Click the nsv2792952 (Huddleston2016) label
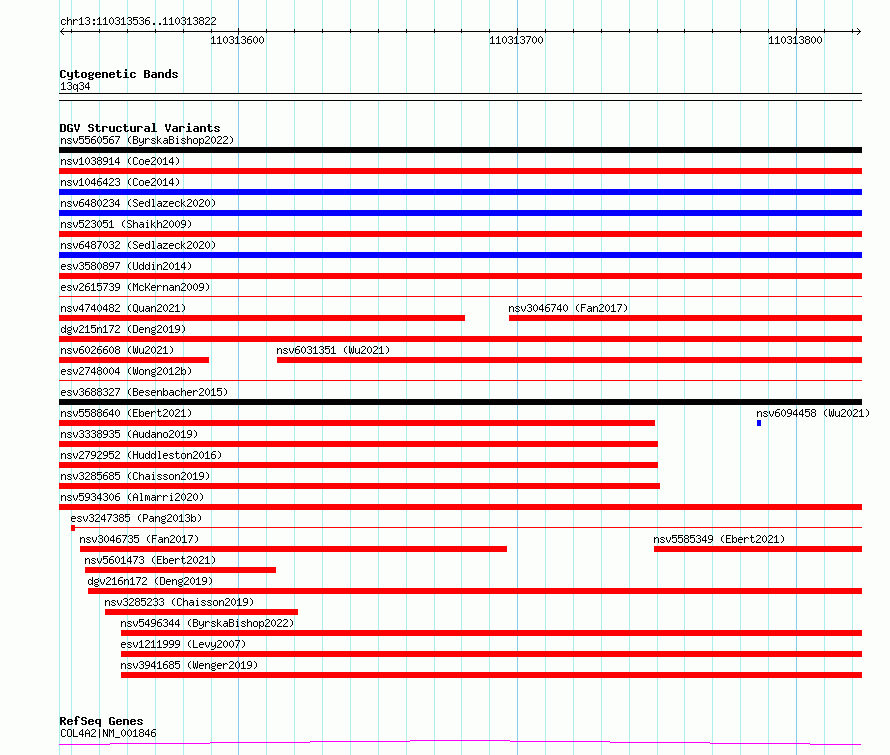 [141, 455]
